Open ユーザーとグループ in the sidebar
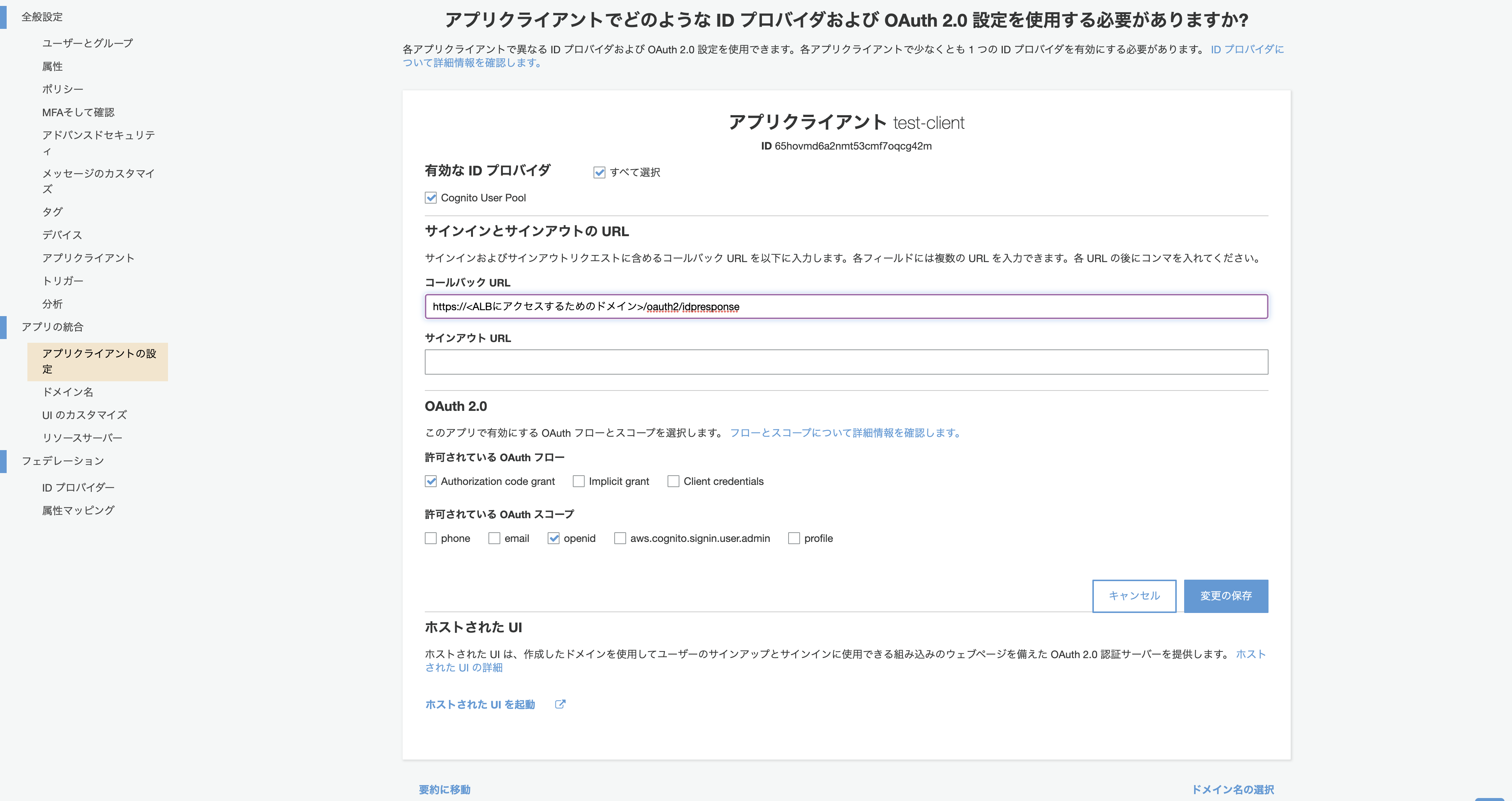The image size is (1512, 801). 87,42
